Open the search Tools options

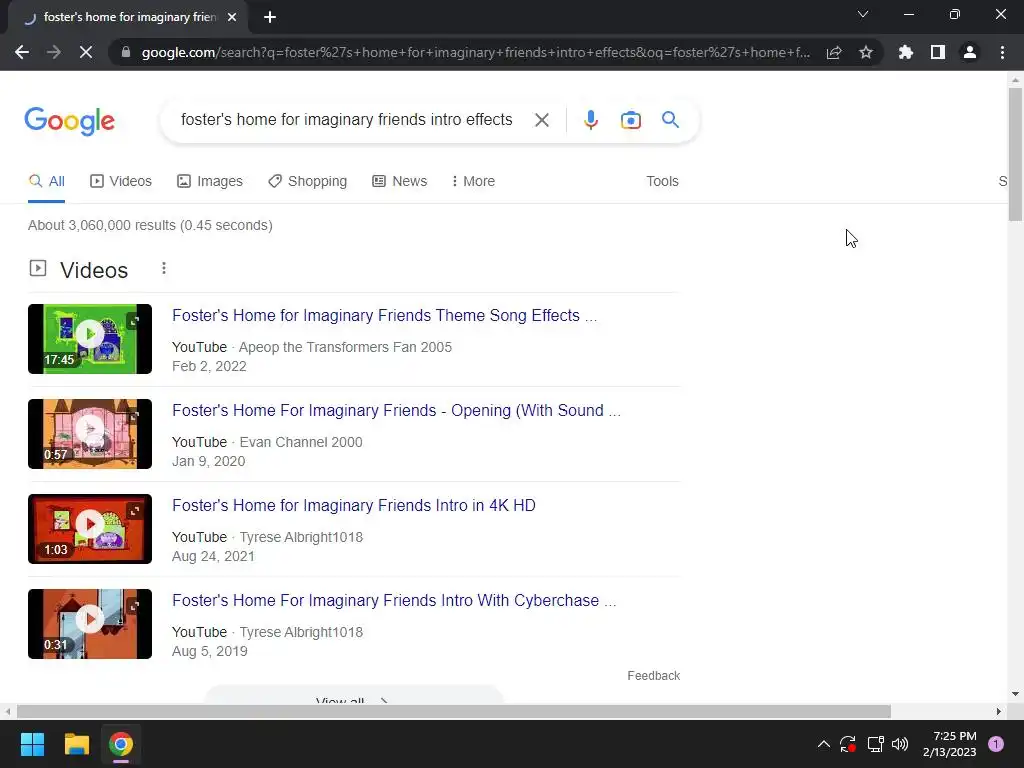coord(662,182)
